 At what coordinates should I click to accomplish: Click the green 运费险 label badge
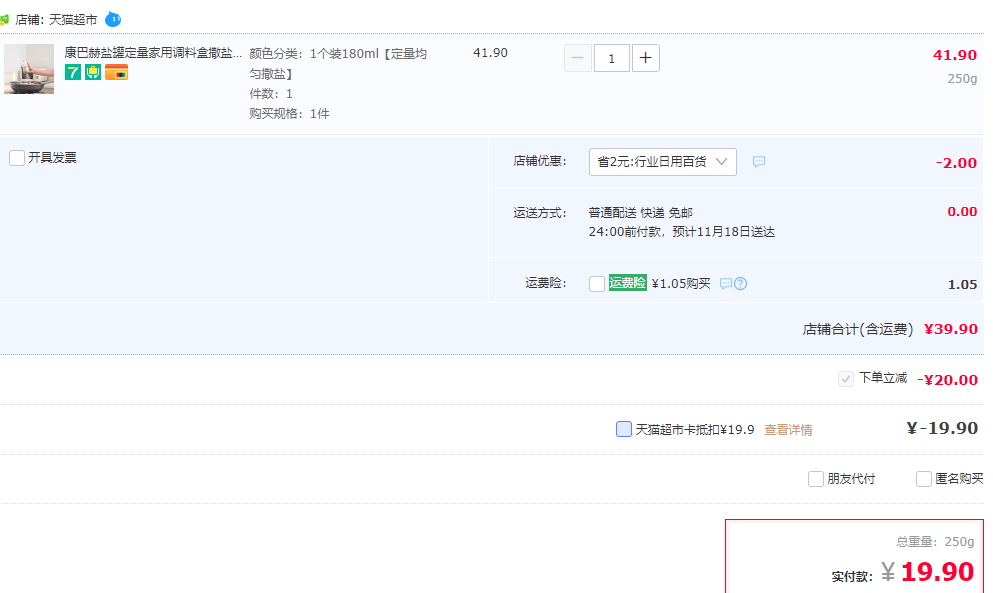[628, 283]
